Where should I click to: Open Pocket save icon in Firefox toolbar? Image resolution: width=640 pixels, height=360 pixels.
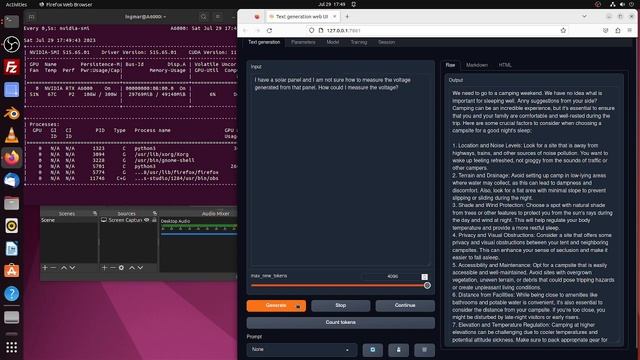coord(606,31)
